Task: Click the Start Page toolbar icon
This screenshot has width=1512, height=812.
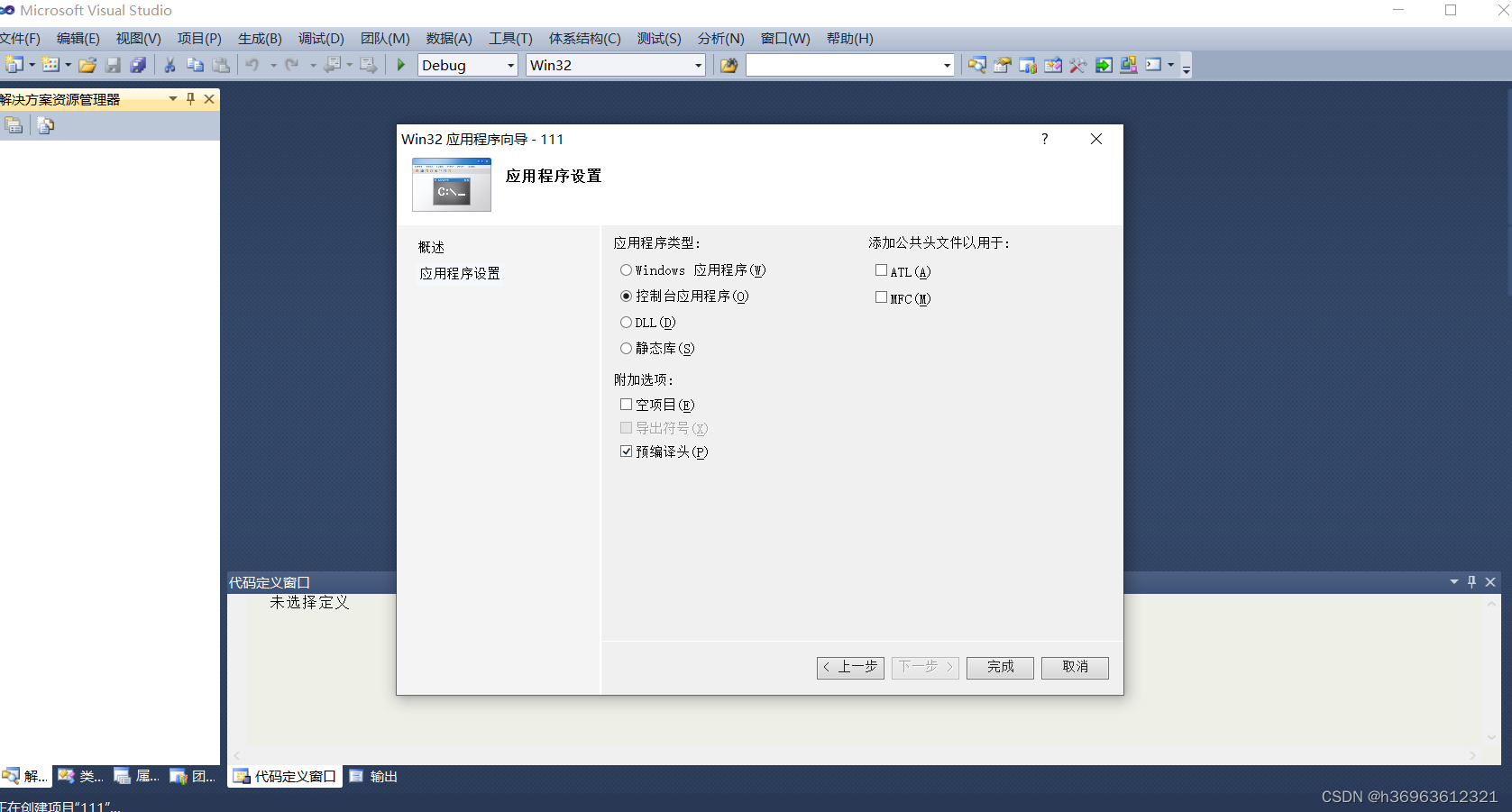Action: pos(1052,65)
